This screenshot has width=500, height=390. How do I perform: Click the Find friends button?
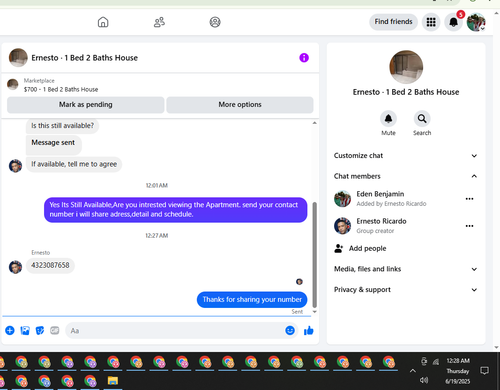[x=393, y=22]
